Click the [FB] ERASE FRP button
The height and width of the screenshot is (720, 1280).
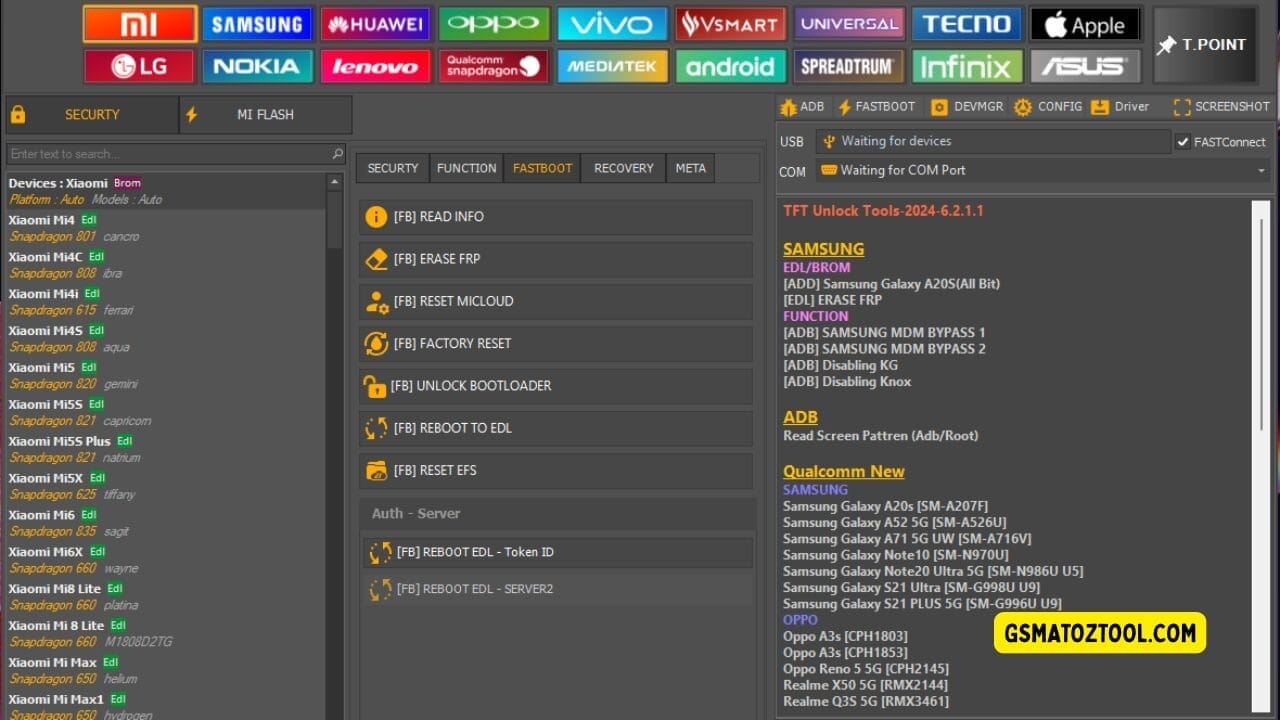[x=556, y=259]
